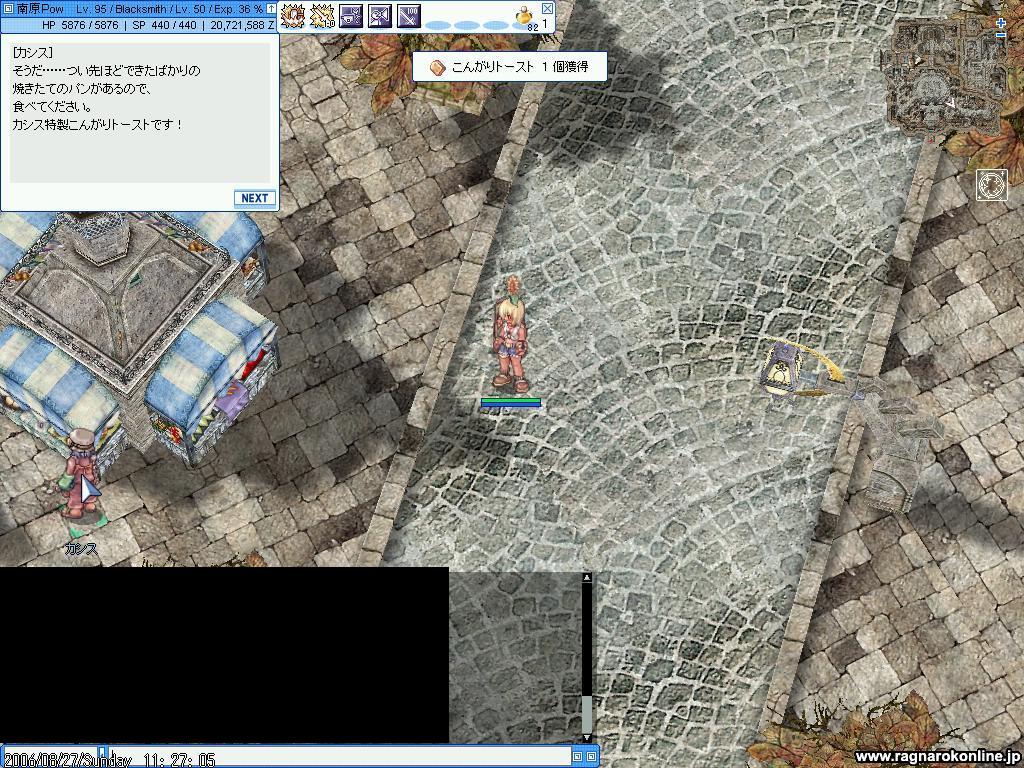The width and height of the screenshot is (1024, 768).
Task: Use the first skill icon in hotkey bar
Action: pyautogui.click(x=293, y=16)
